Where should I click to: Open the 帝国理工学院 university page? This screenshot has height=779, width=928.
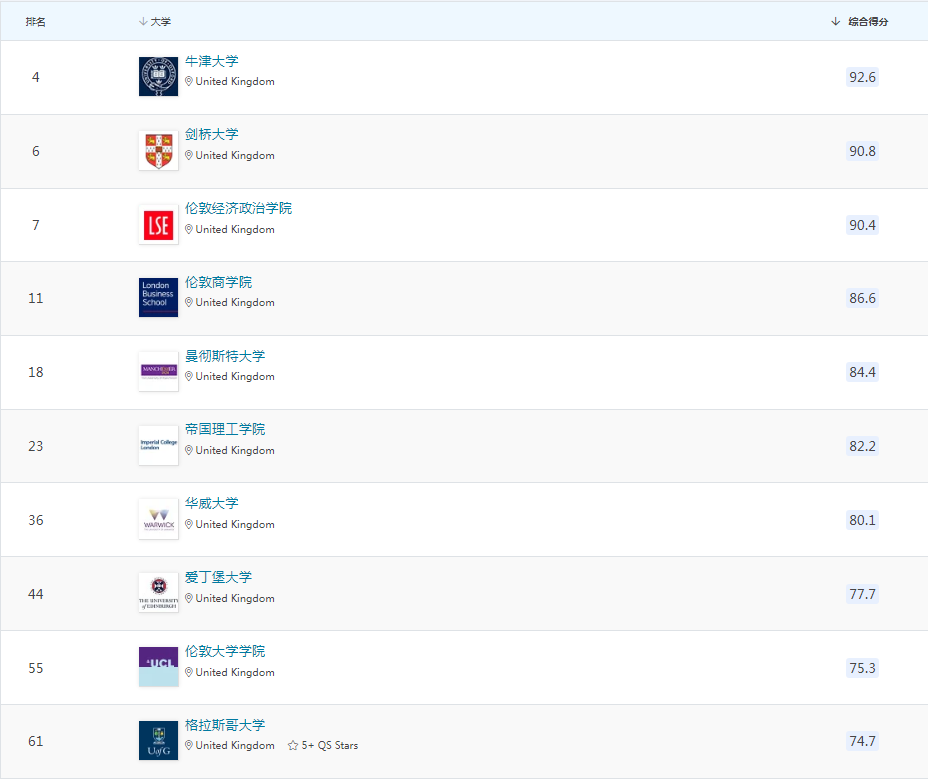225,429
